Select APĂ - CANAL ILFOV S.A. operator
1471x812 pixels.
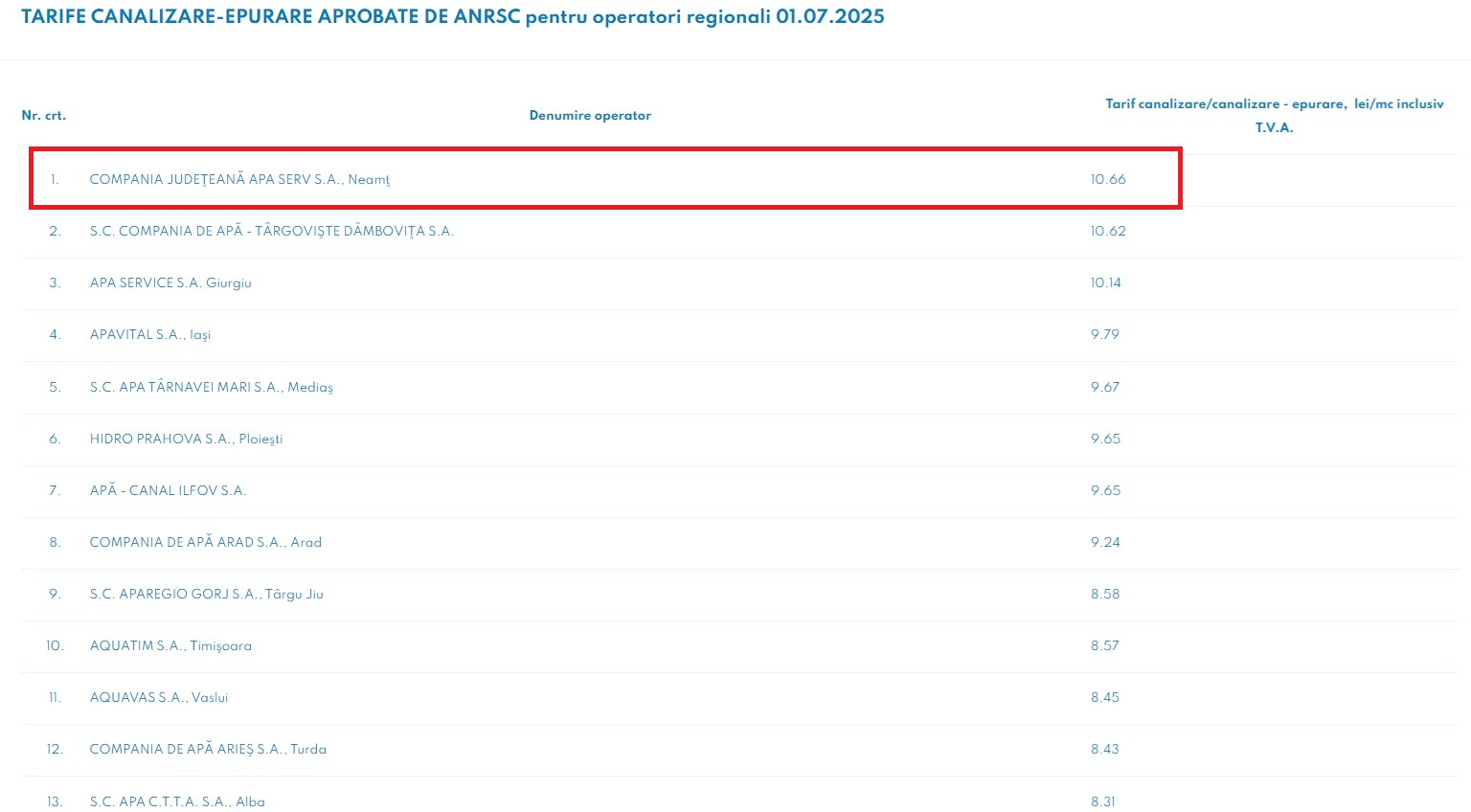click(x=168, y=491)
